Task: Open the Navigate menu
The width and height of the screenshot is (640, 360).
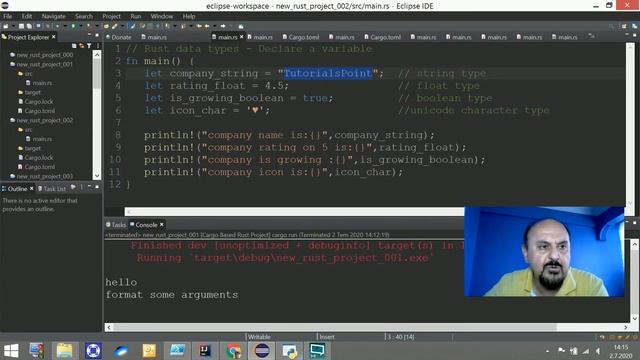Action: coord(53,16)
